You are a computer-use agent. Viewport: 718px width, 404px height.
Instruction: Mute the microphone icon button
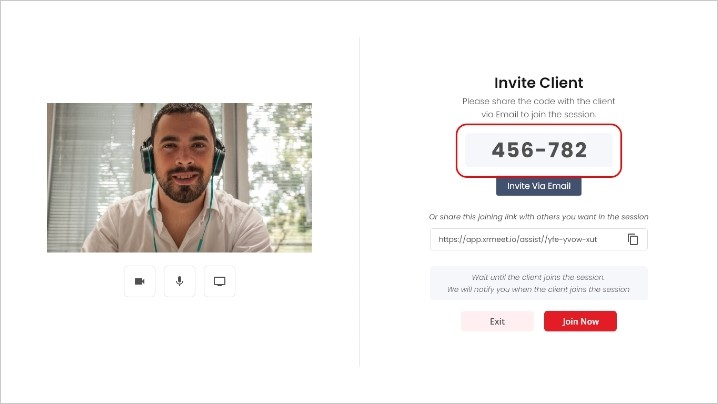point(180,281)
